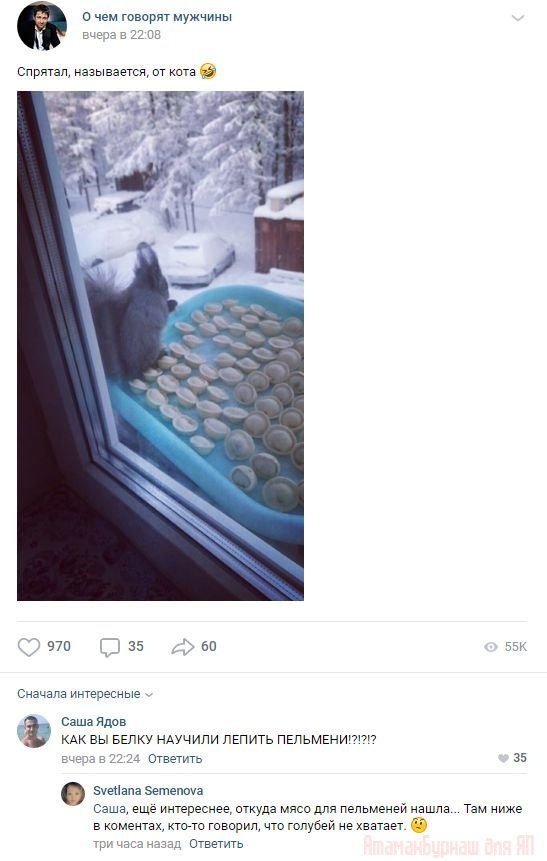Open Саша Ядов's profile name link
This screenshot has height=861, width=547.
94,722
